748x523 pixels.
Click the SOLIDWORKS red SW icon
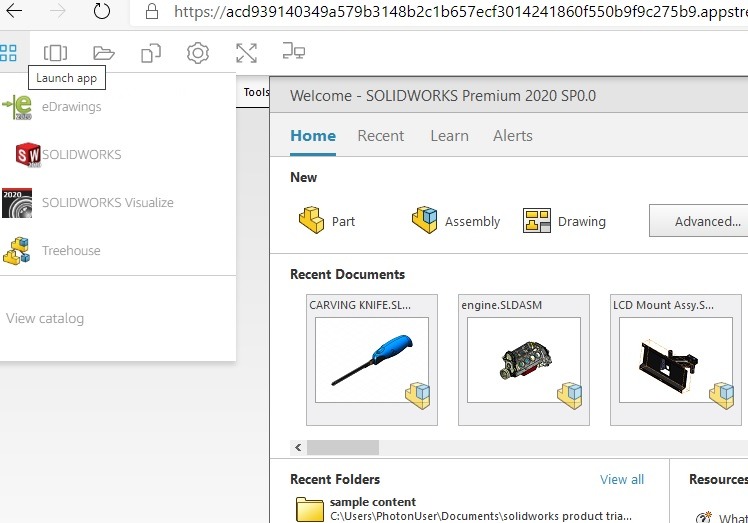pyautogui.click(x=28, y=155)
